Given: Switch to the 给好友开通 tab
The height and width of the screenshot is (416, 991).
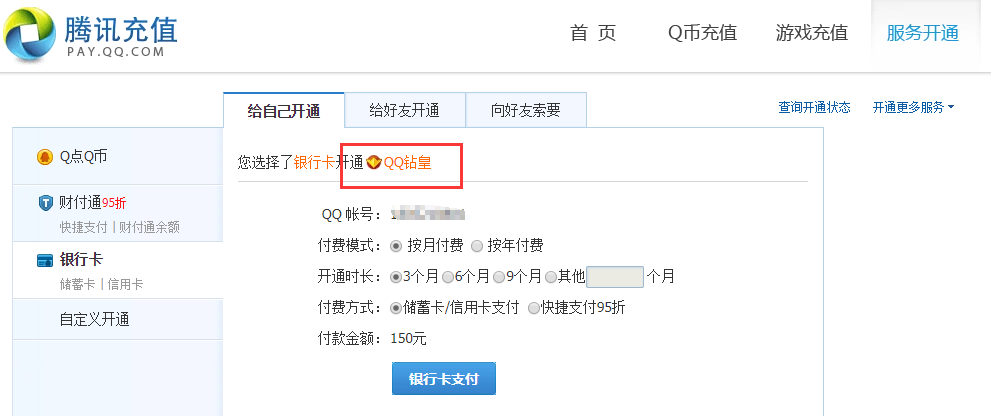Looking at the screenshot, I should coord(404,110).
